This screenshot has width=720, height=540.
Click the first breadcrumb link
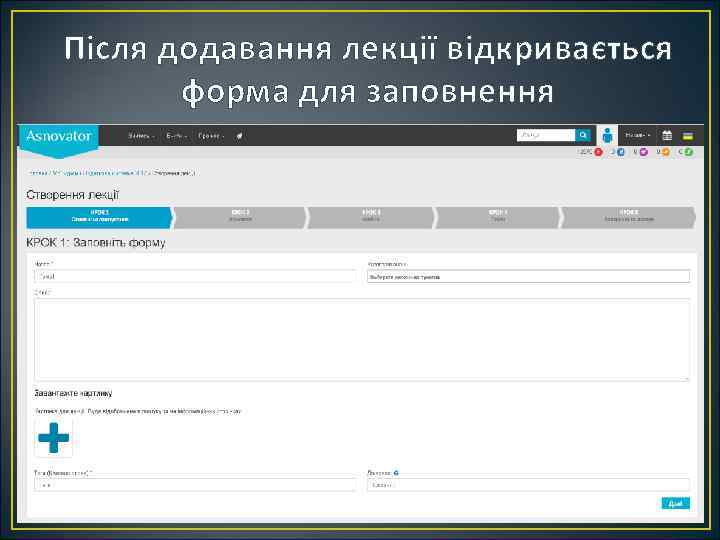(37, 173)
